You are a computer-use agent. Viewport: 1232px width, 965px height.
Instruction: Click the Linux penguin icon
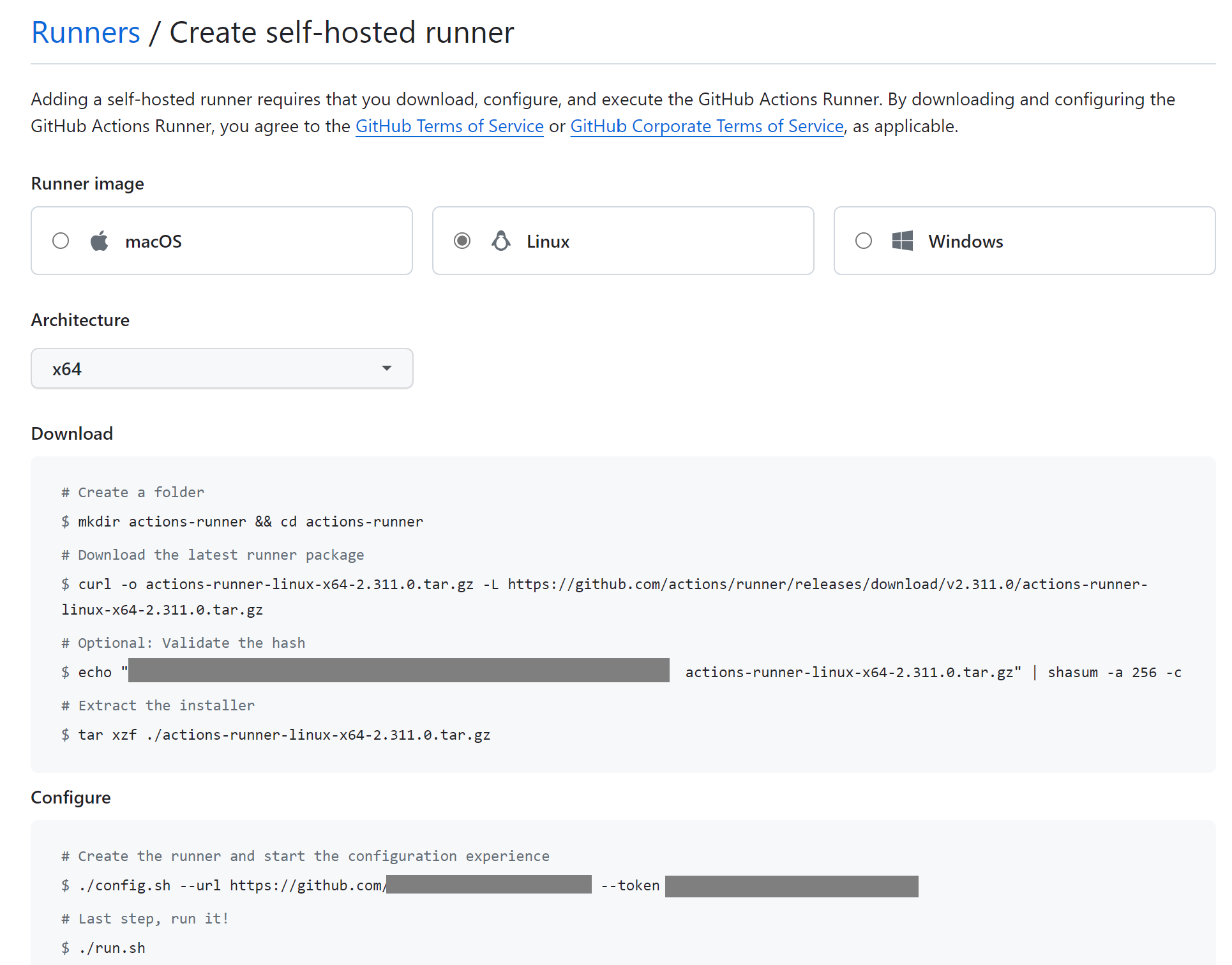pos(501,241)
